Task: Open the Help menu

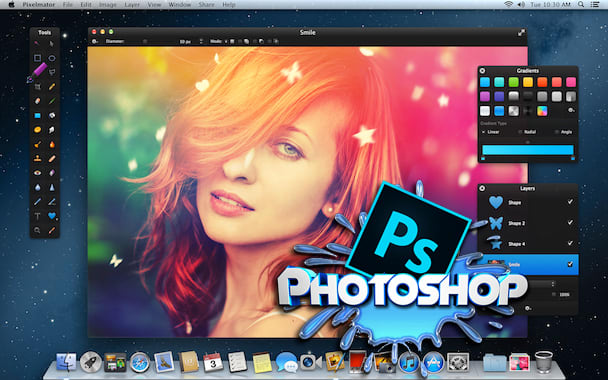Action: [229, 5]
